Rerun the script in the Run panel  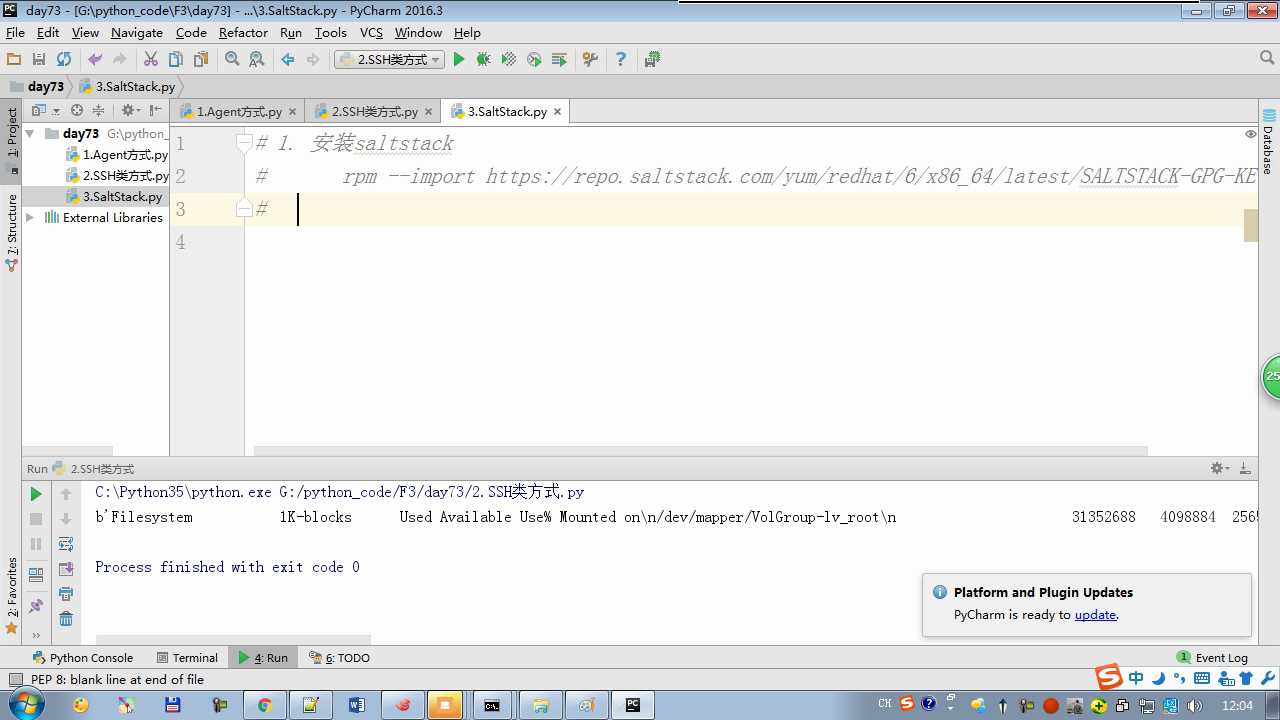36,494
